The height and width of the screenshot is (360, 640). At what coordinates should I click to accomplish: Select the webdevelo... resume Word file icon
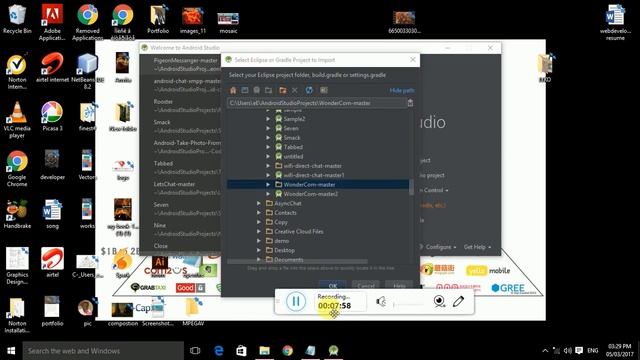click(615, 22)
